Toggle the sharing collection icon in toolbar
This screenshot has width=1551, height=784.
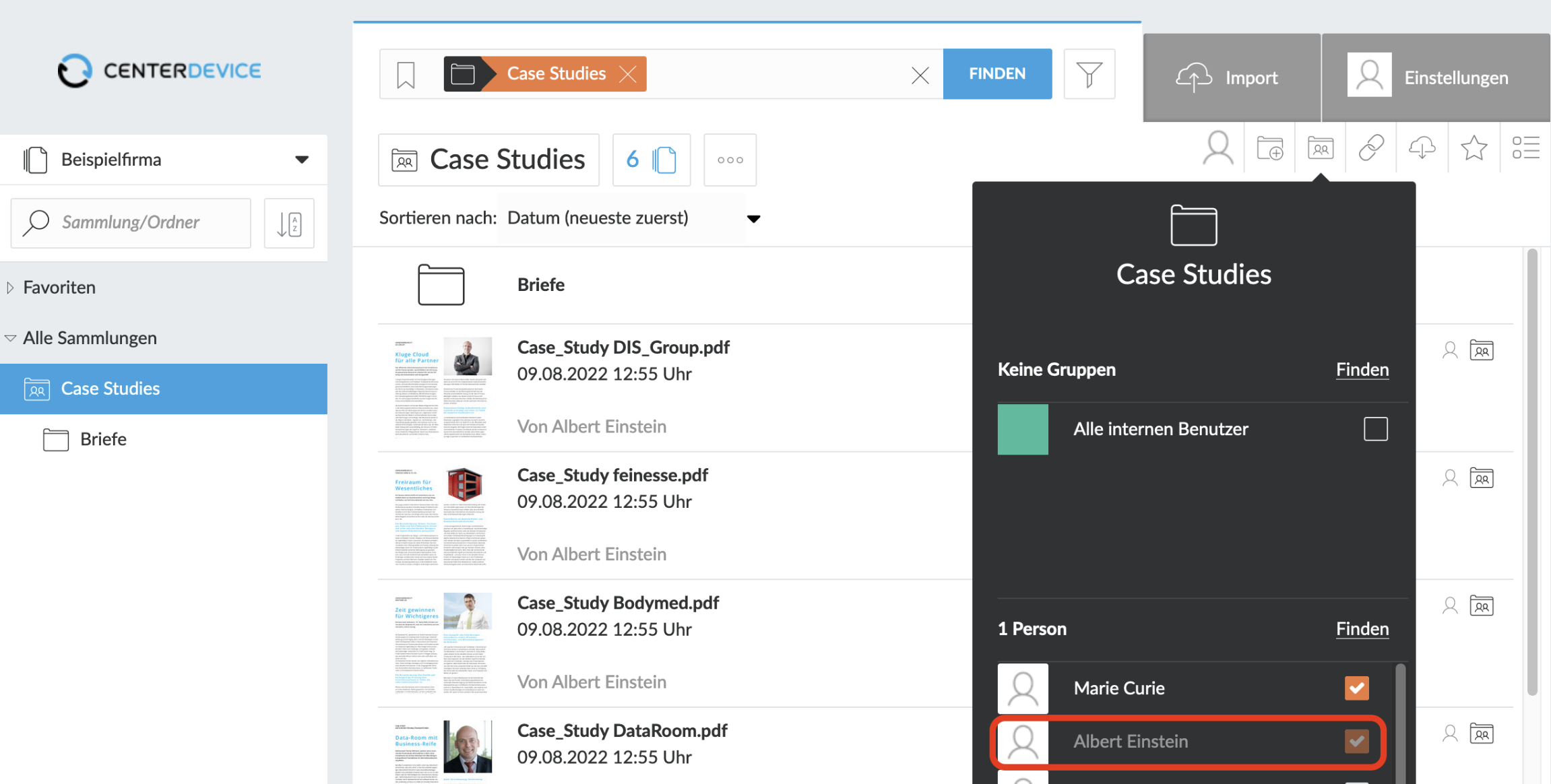[x=1321, y=148]
